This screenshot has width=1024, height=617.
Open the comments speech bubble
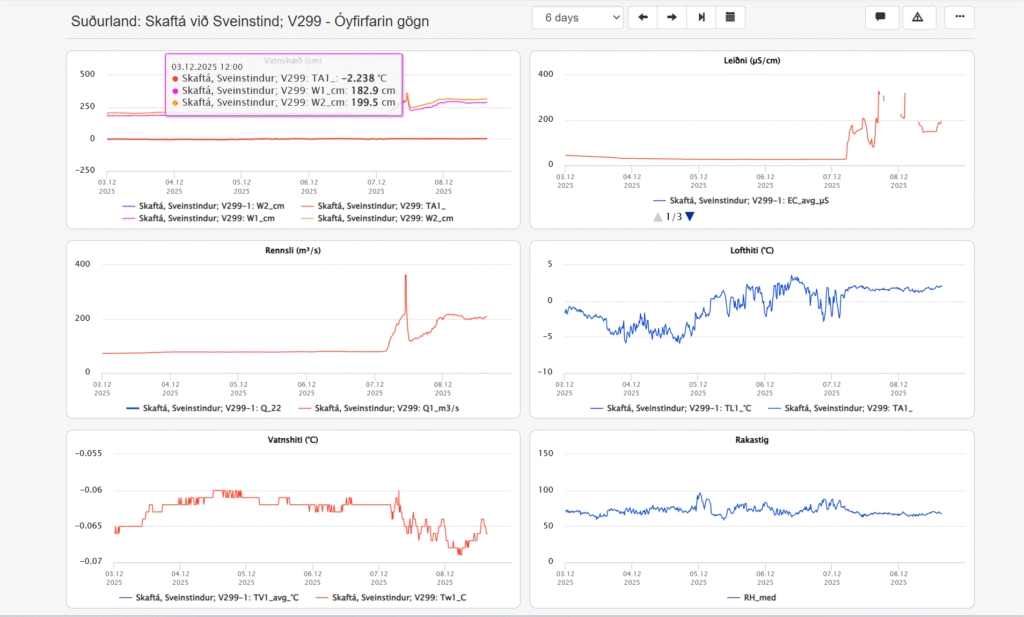880,17
